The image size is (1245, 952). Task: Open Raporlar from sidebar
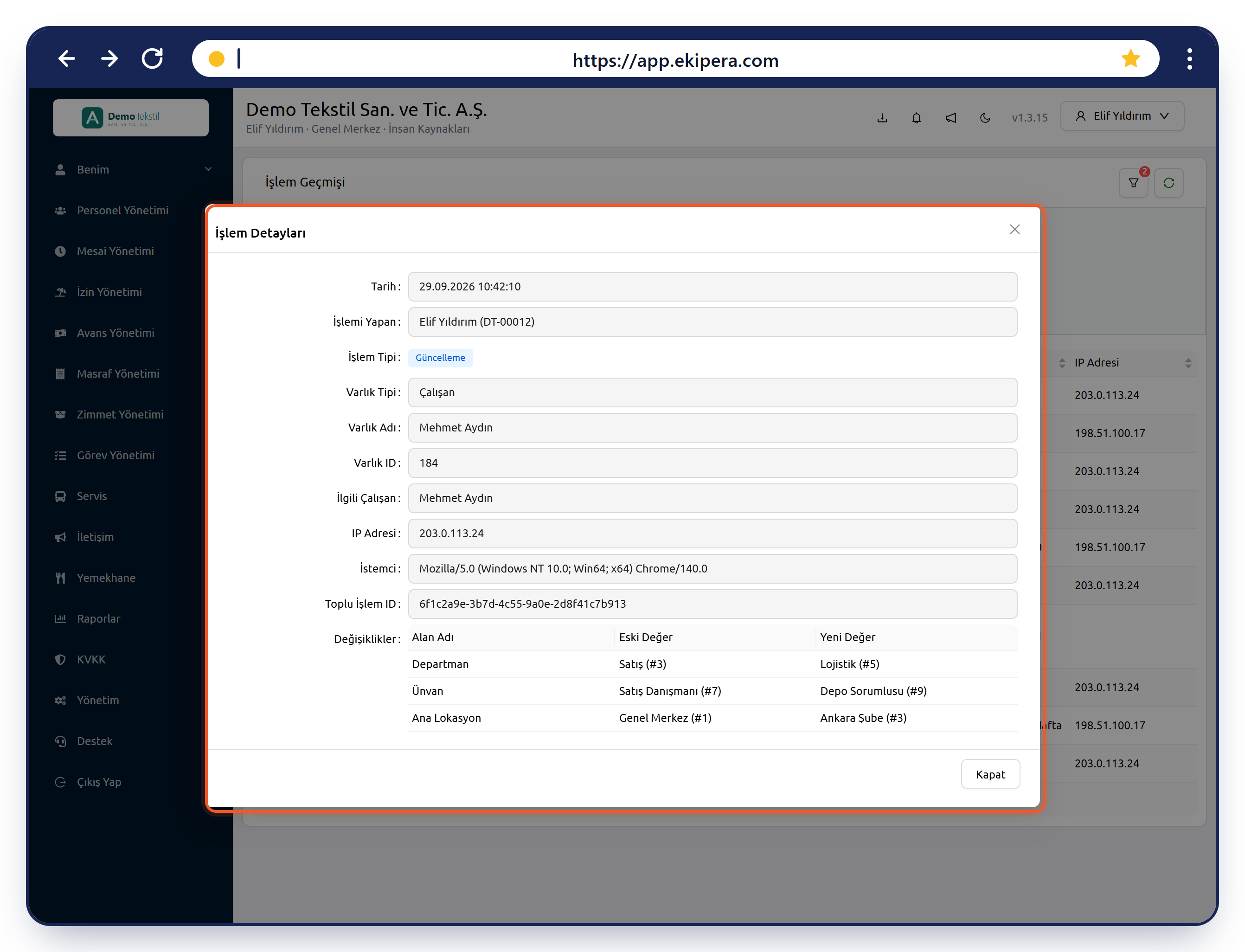(x=98, y=618)
